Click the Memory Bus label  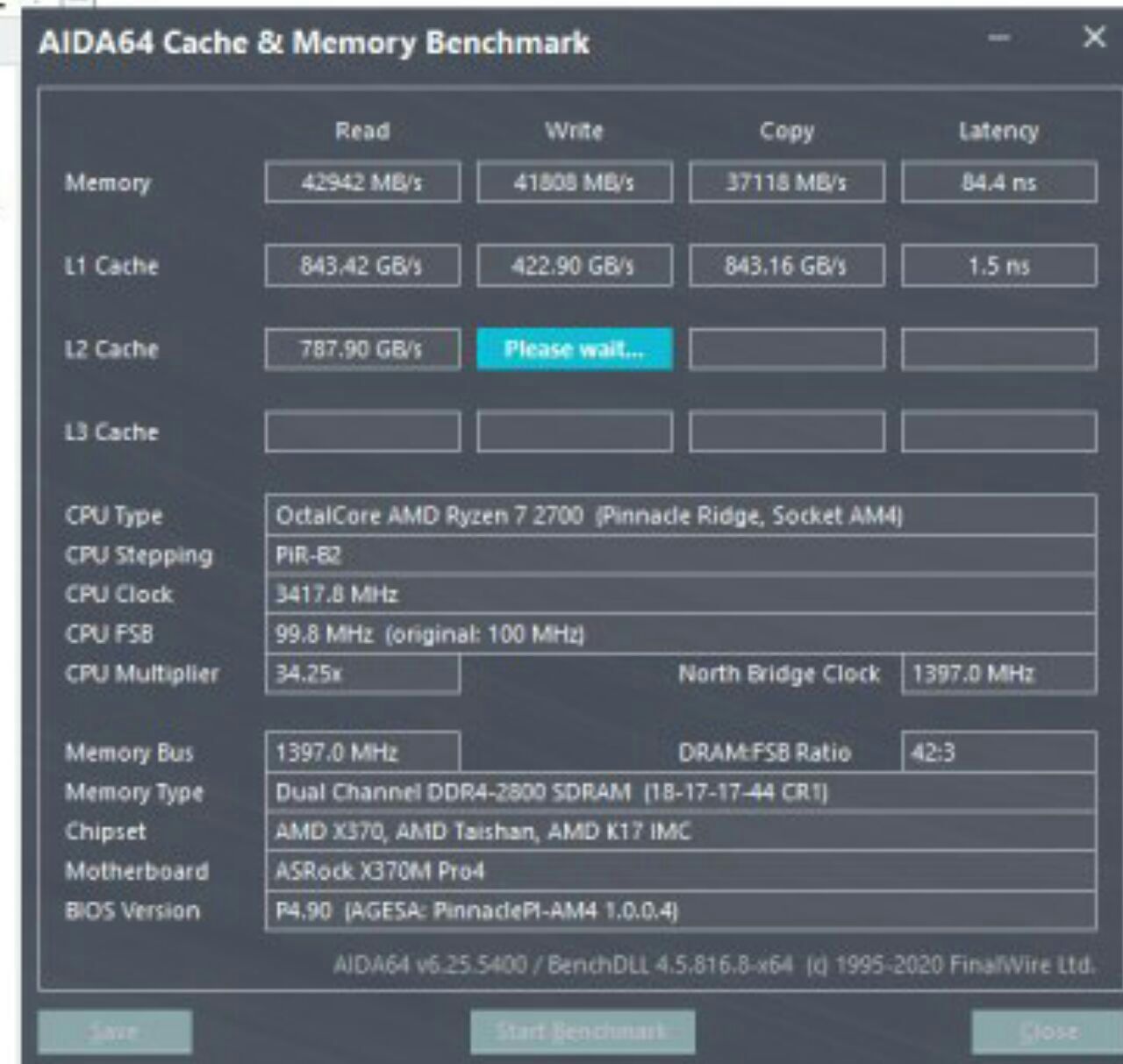(x=129, y=753)
